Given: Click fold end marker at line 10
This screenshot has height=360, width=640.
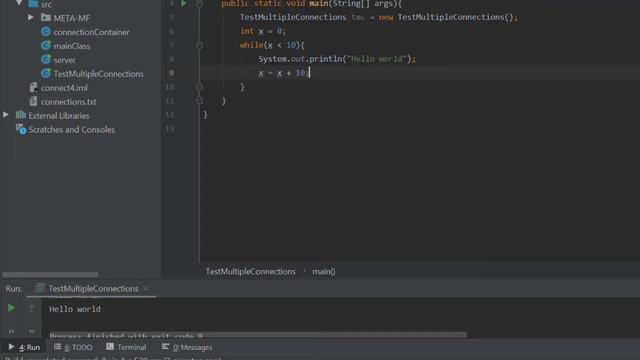Looking at the screenshot, I should tap(199, 87).
